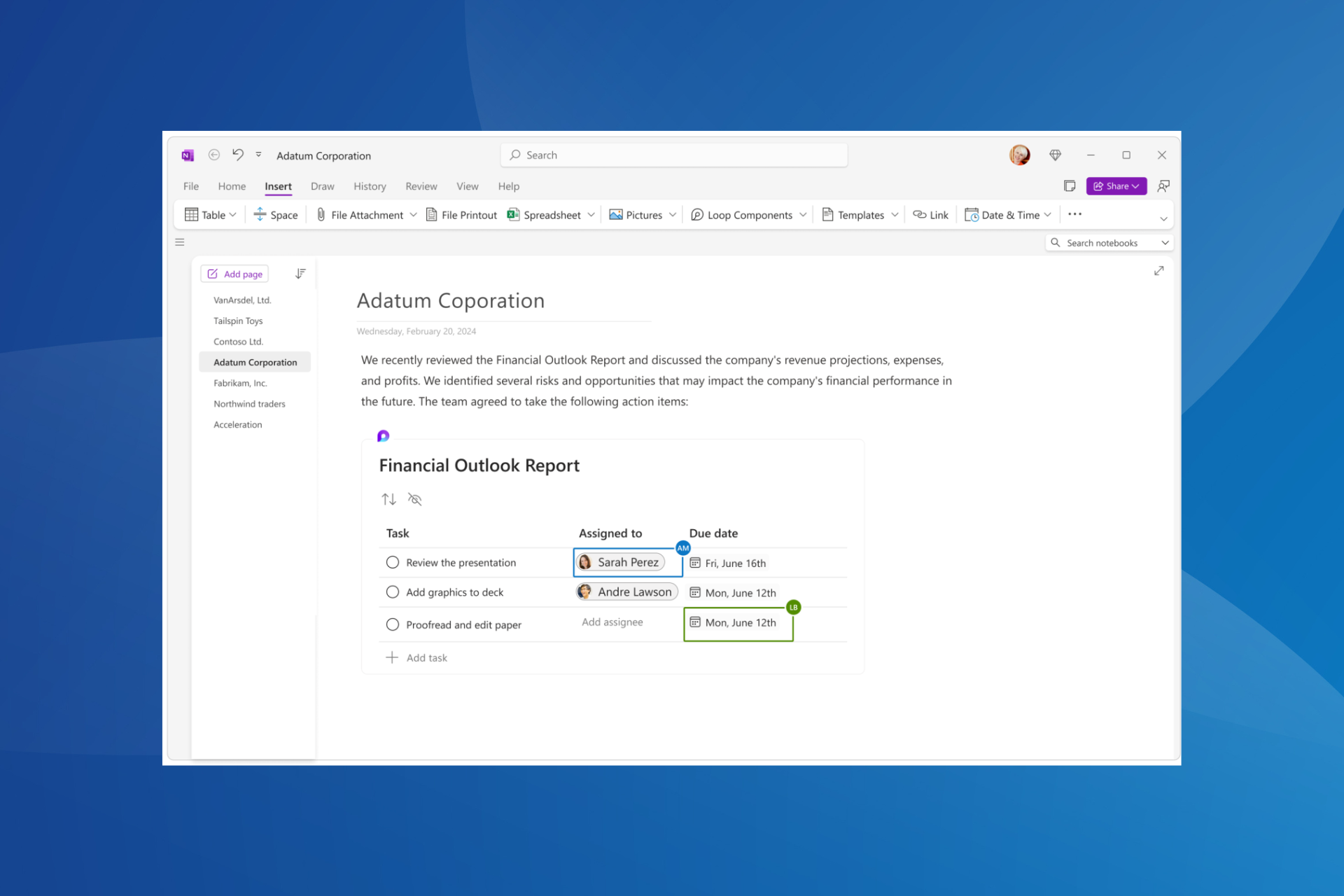
Task: Mark Review the presentation task complete
Action: 393,563
